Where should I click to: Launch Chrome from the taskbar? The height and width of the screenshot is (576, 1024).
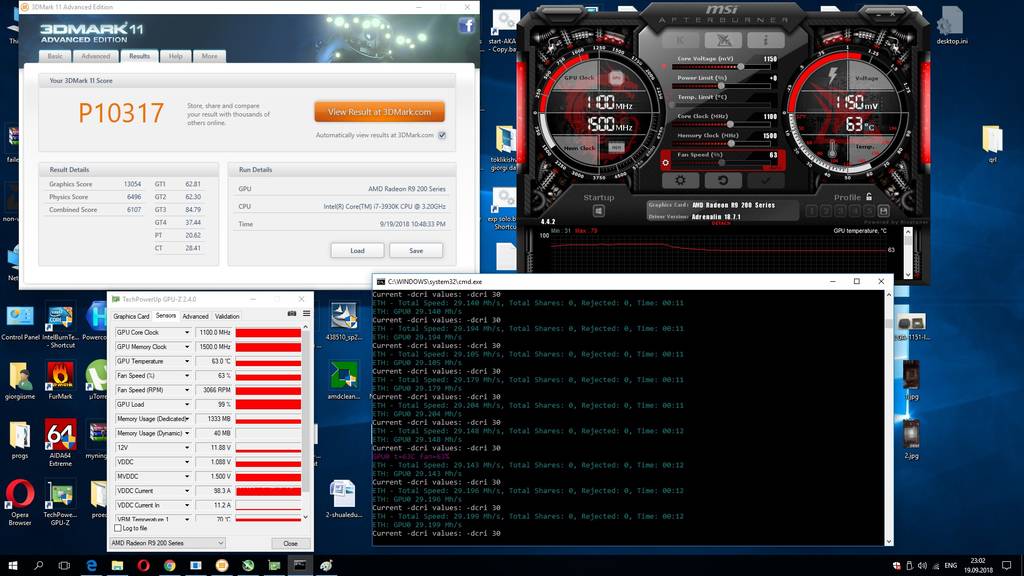point(170,565)
